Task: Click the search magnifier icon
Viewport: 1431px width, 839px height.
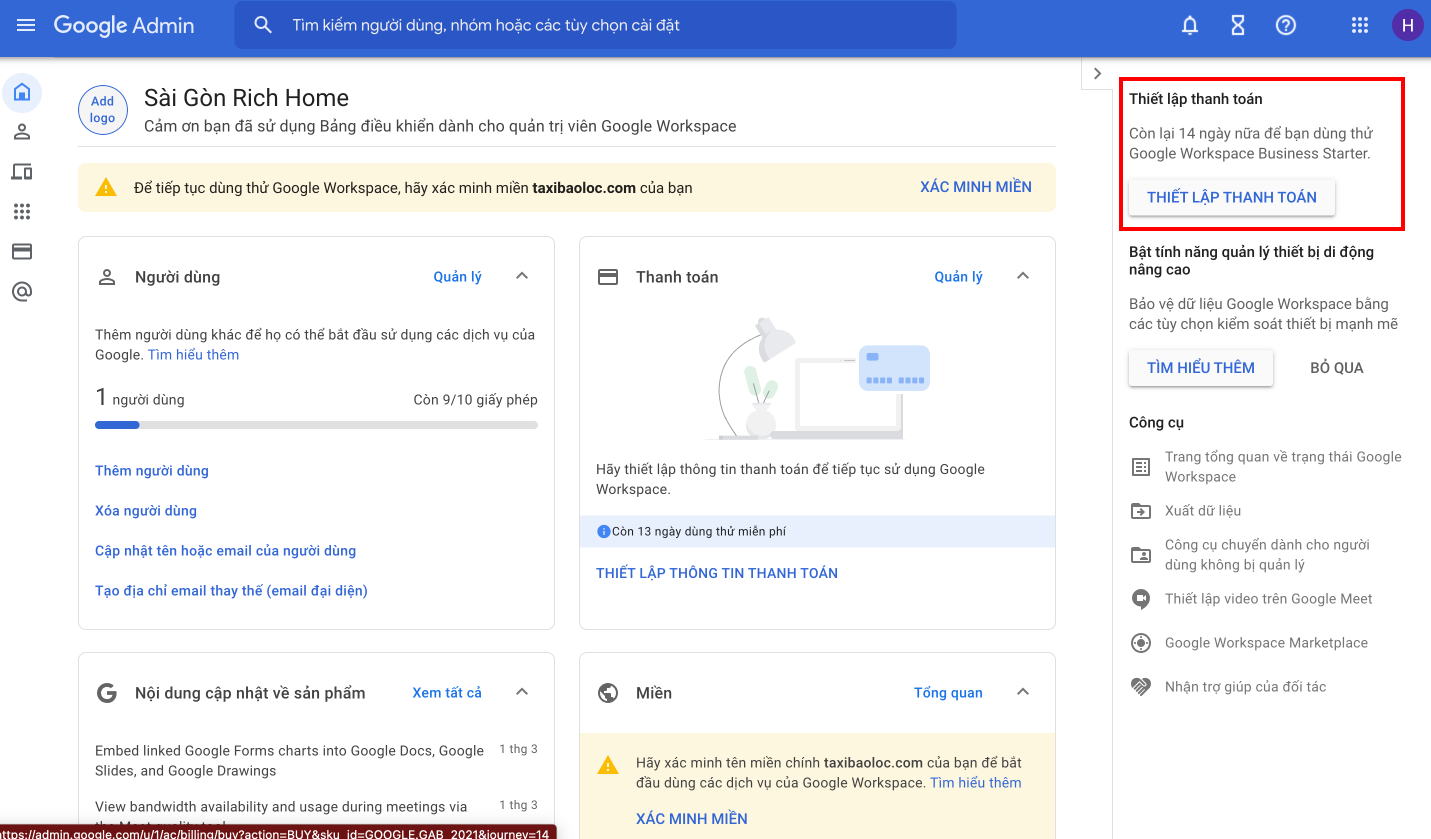Action: 263,25
